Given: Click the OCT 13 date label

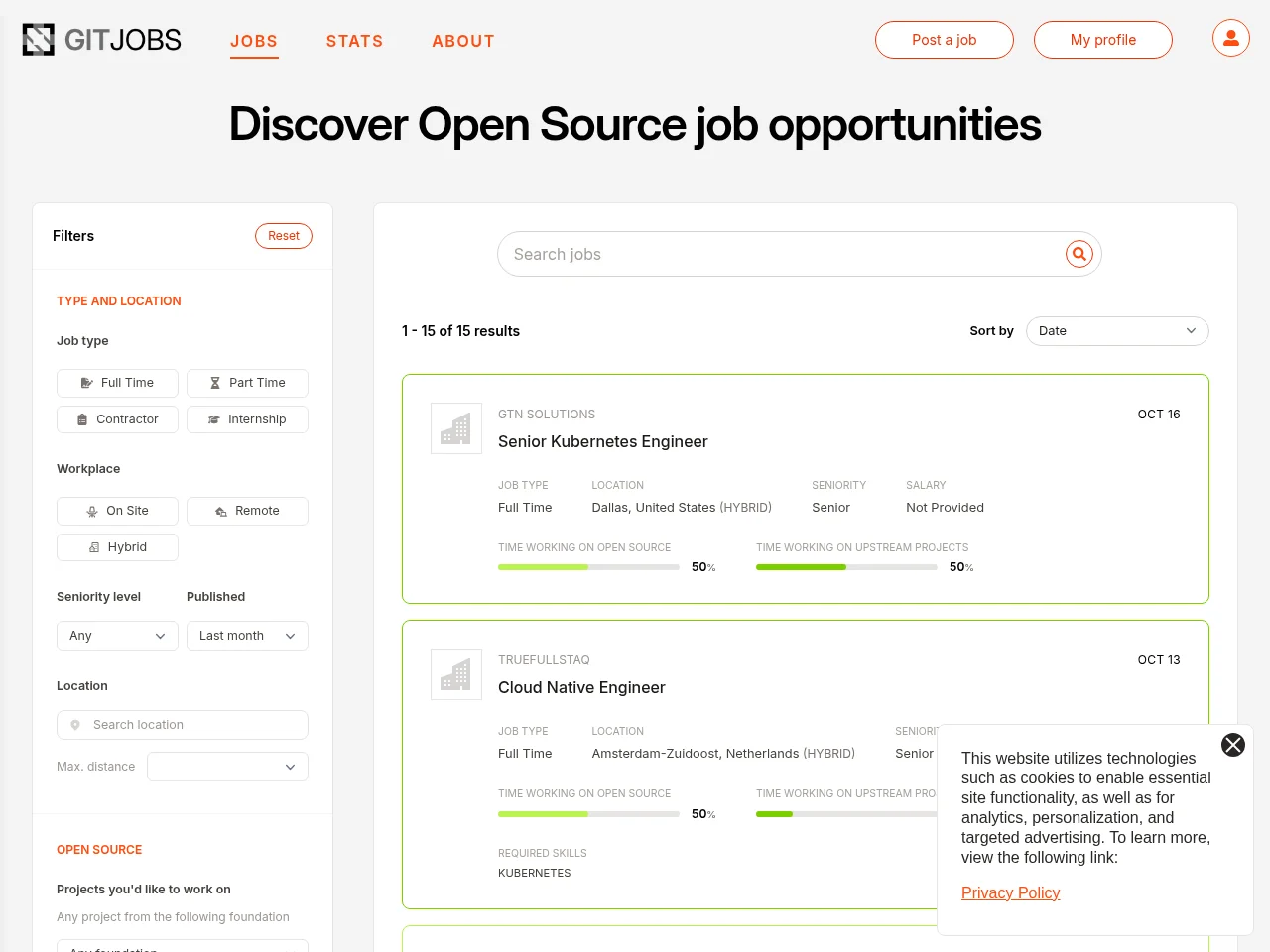Looking at the screenshot, I should [1159, 660].
